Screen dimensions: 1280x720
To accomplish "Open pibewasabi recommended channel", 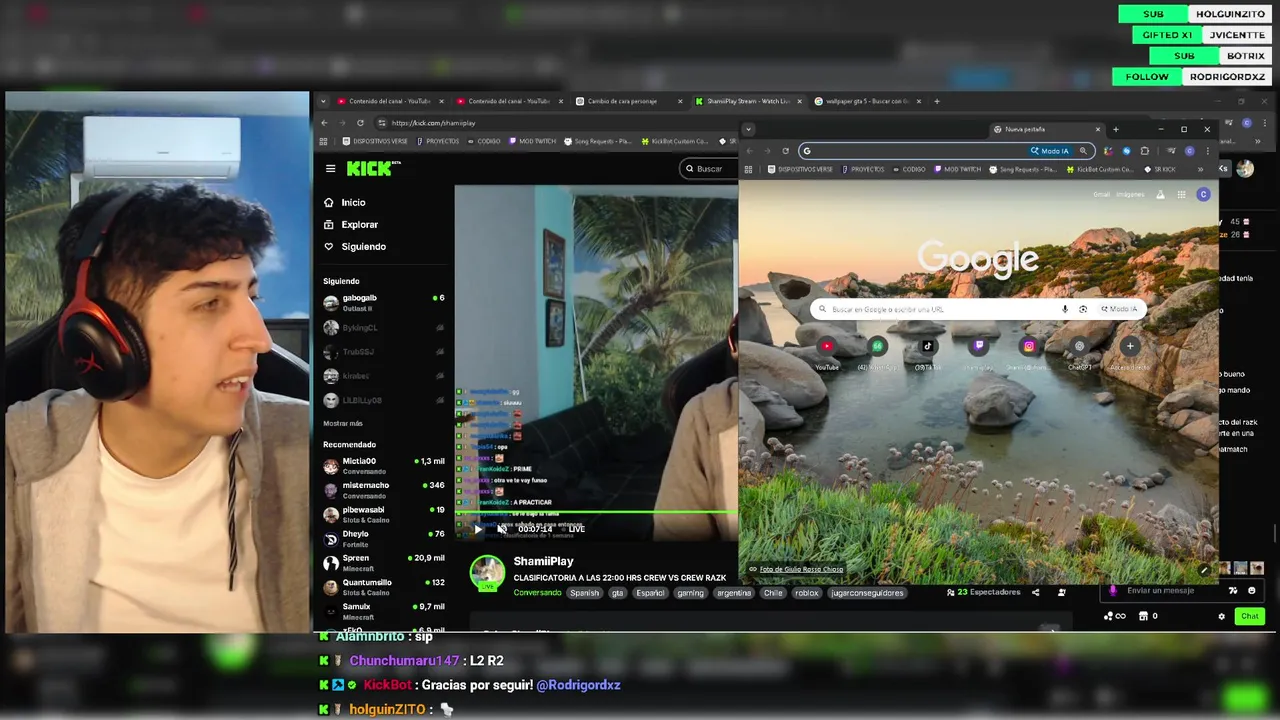I will pyautogui.click(x=384, y=514).
